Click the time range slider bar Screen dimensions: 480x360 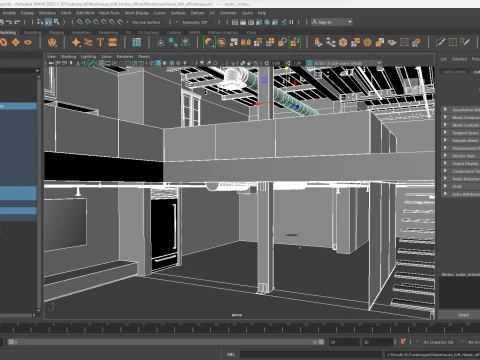(166, 342)
